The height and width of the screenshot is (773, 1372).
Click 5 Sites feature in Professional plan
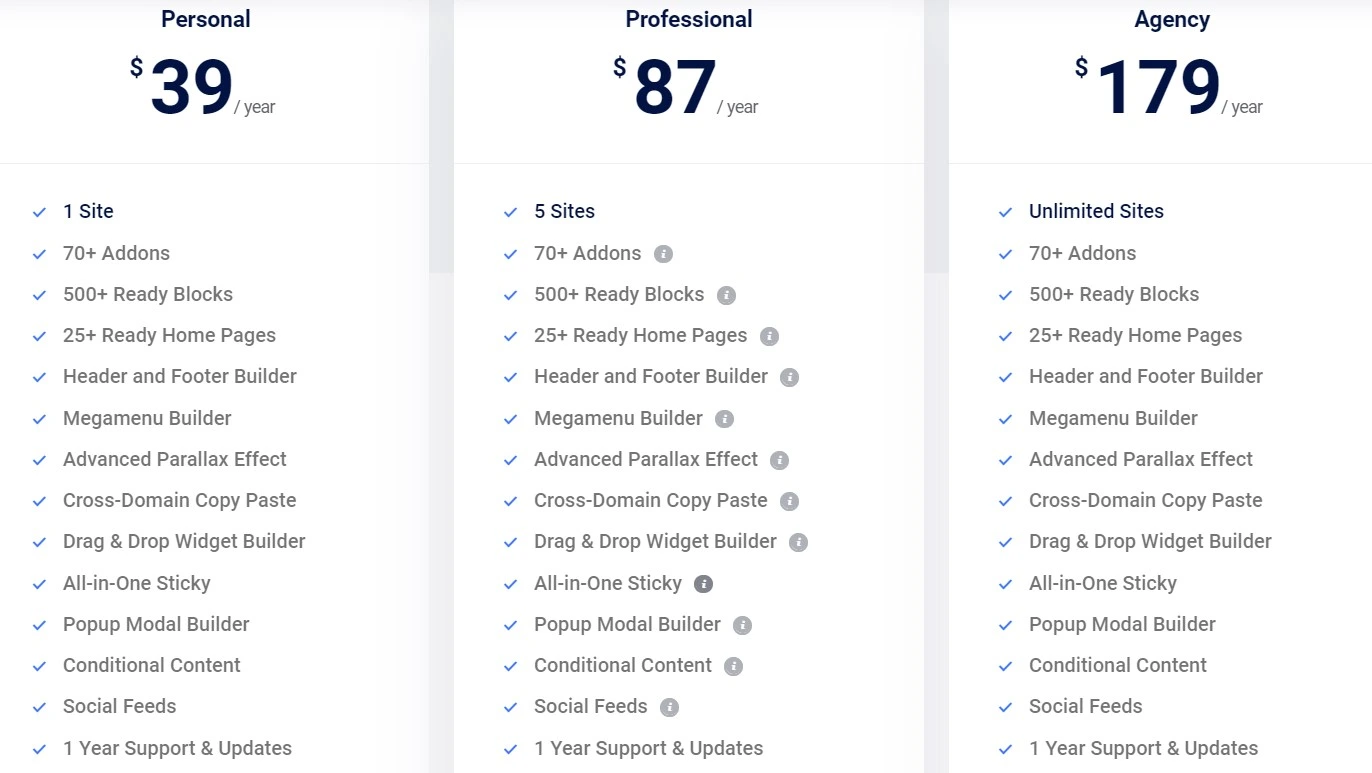(x=564, y=211)
